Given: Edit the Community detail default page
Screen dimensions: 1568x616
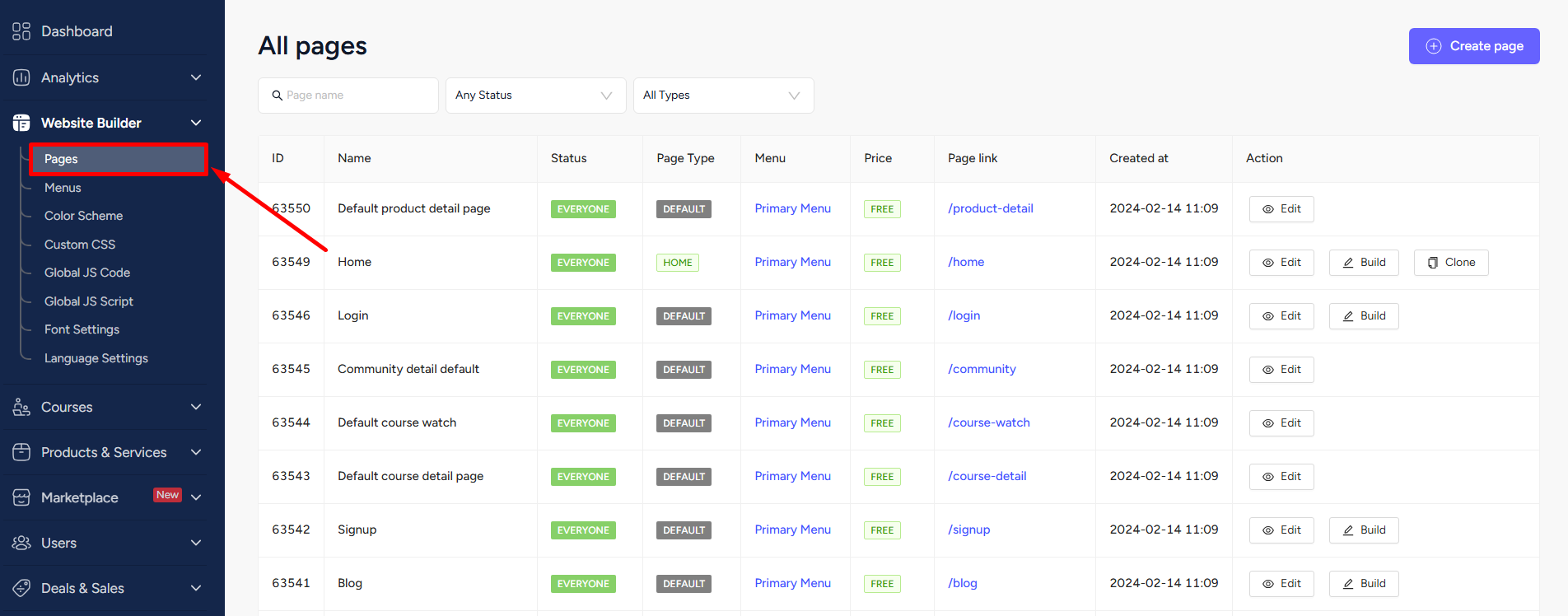Looking at the screenshot, I should click(x=1281, y=370).
